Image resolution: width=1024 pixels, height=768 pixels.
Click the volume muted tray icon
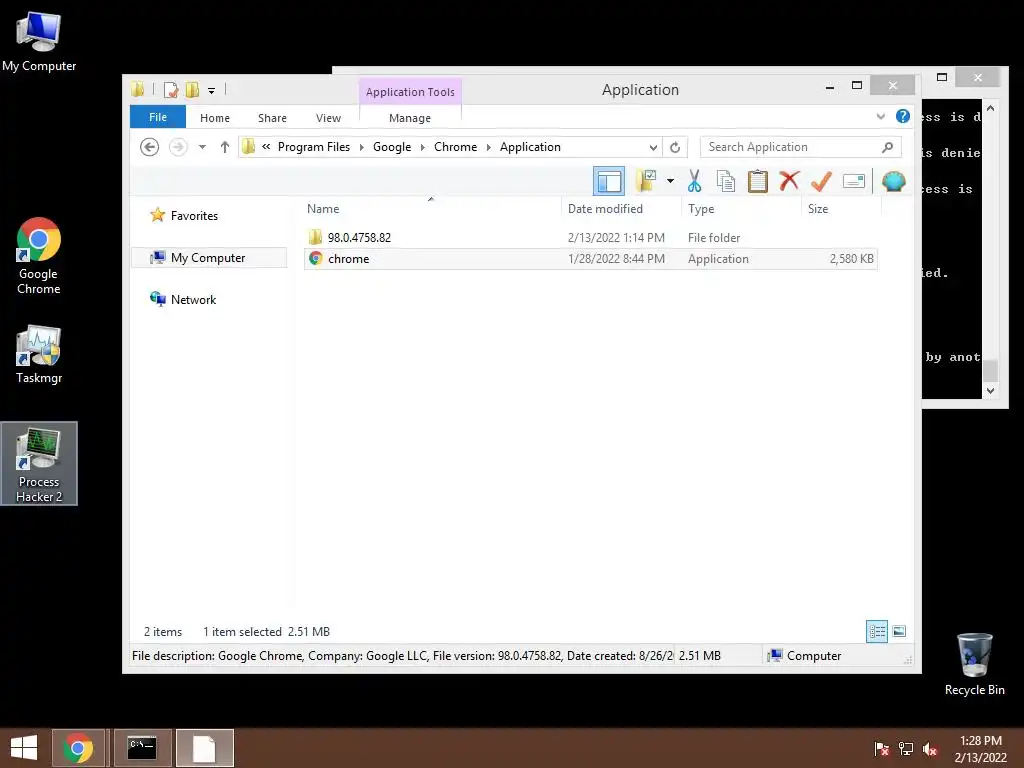[x=930, y=748]
